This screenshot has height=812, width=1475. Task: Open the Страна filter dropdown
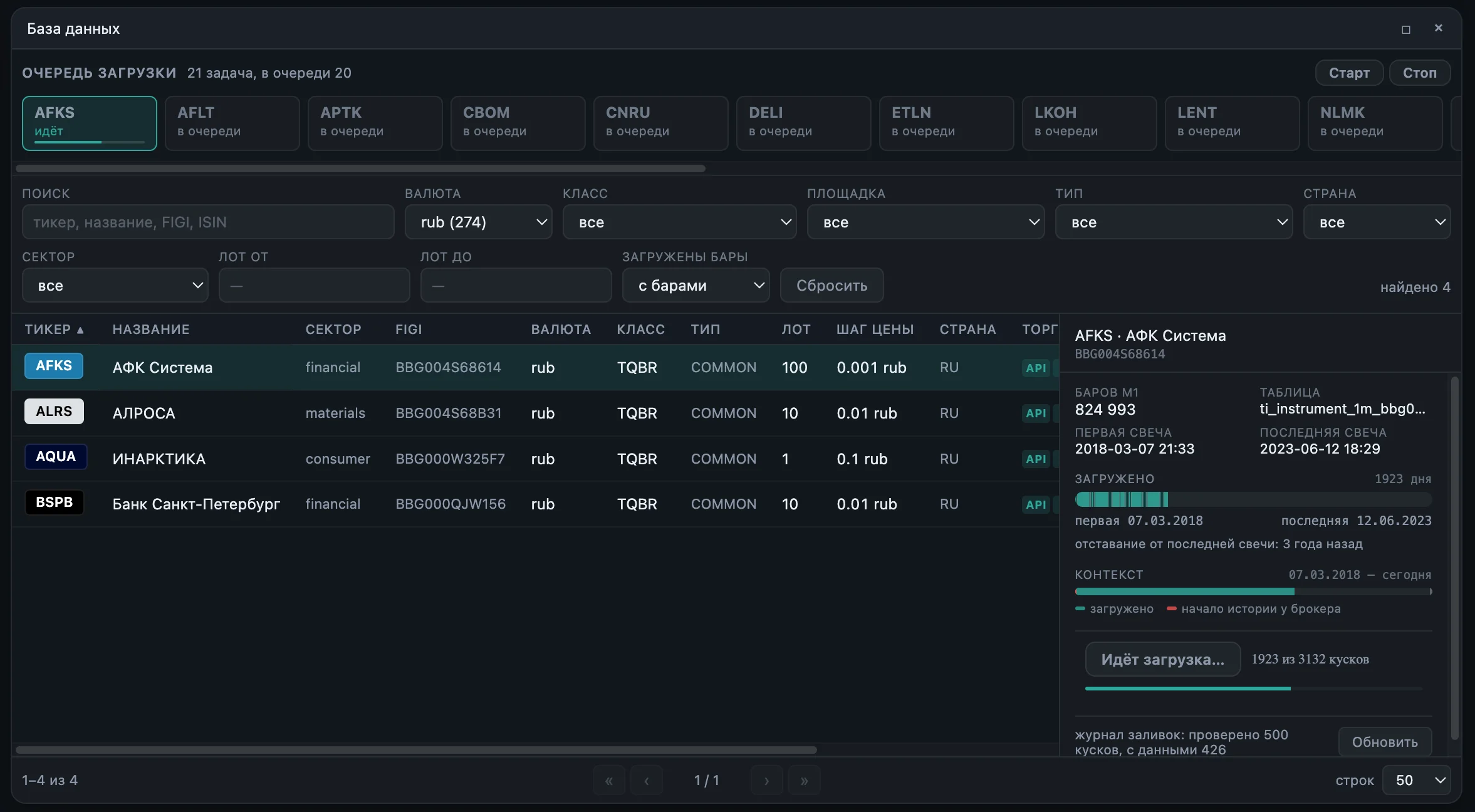tap(1377, 222)
